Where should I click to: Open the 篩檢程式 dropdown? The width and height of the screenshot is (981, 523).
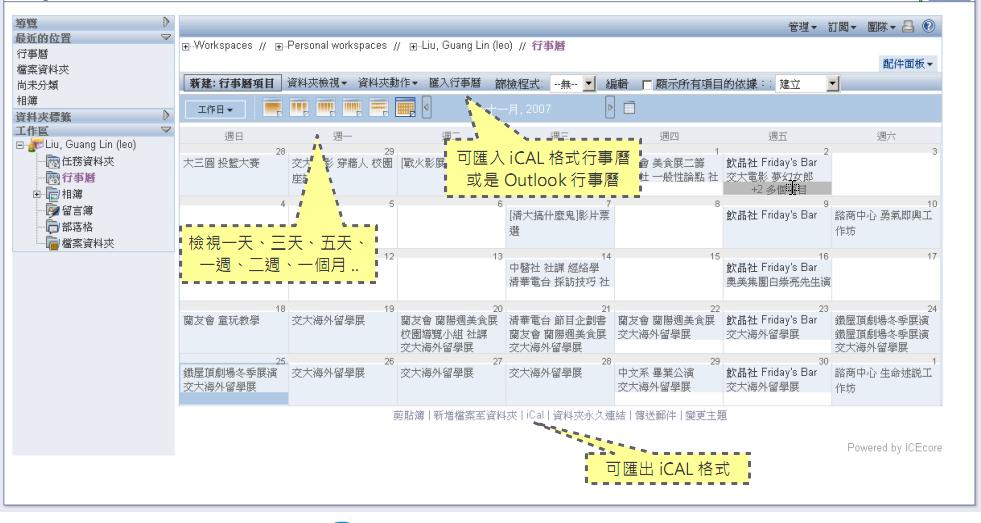tap(573, 84)
